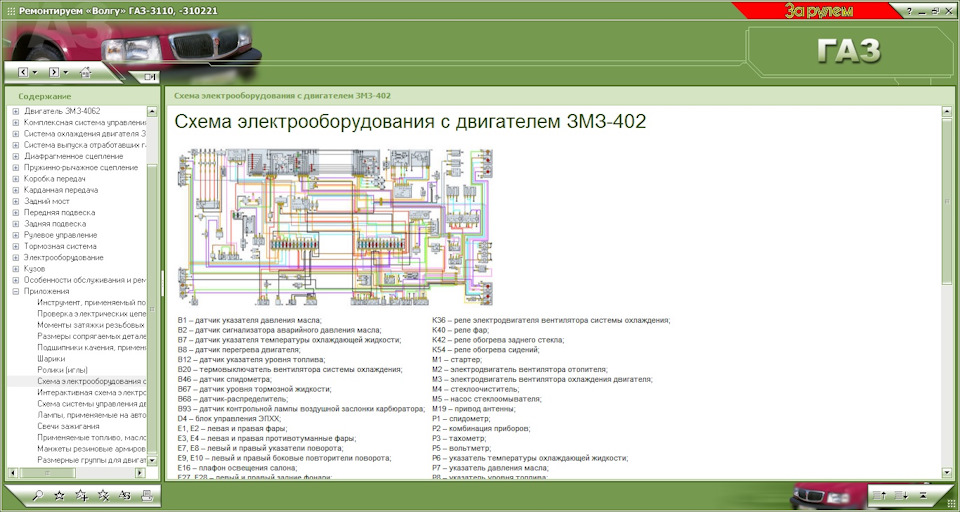Click 'K40 – реле фар' legend text
The image size is (960, 512).
(460, 330)
